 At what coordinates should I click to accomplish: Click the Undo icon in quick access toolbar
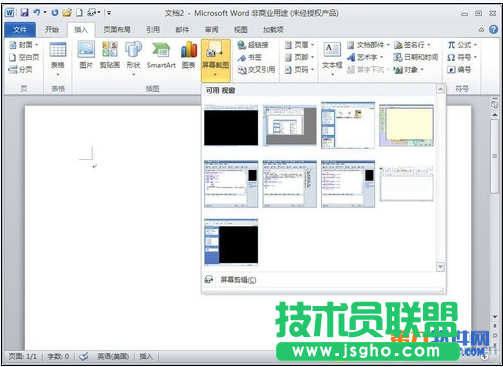coord(36,13)
